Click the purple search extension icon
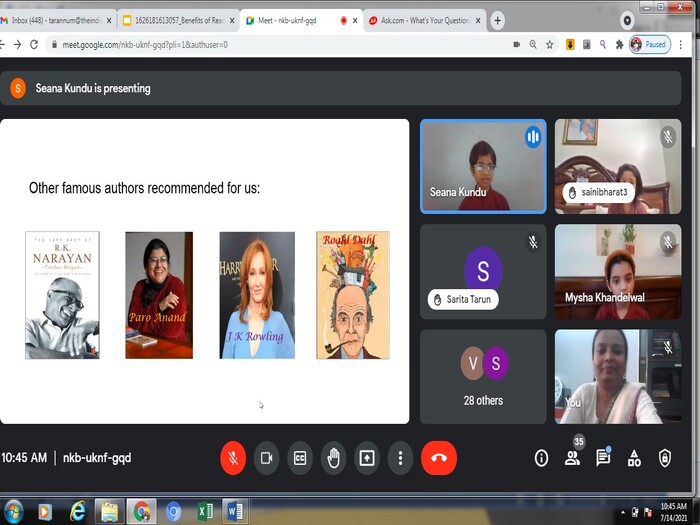Image resolution: width=700 pixels, height=525 pixels. [603, 45]
